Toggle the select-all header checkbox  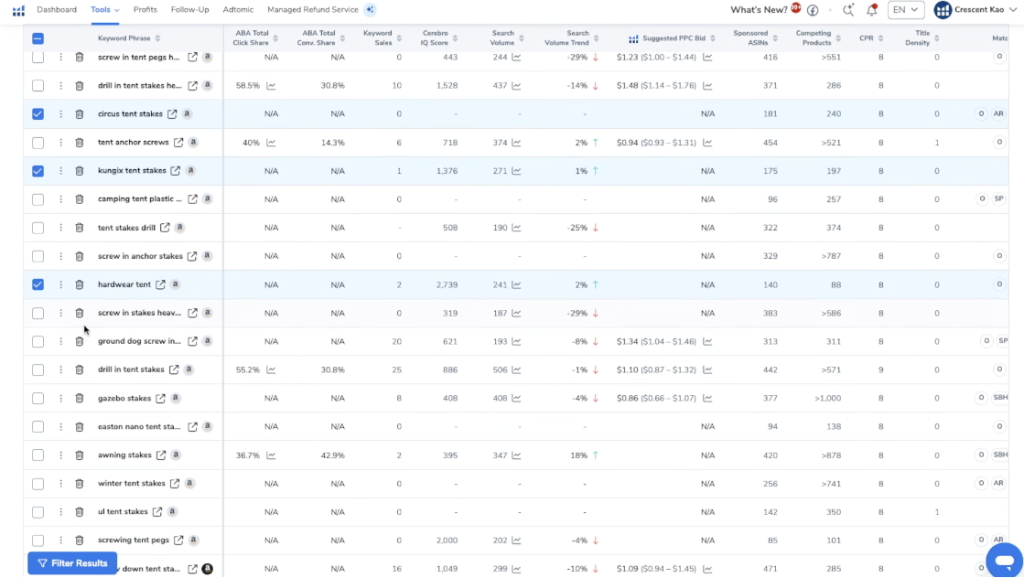click(x=38, y=39)
